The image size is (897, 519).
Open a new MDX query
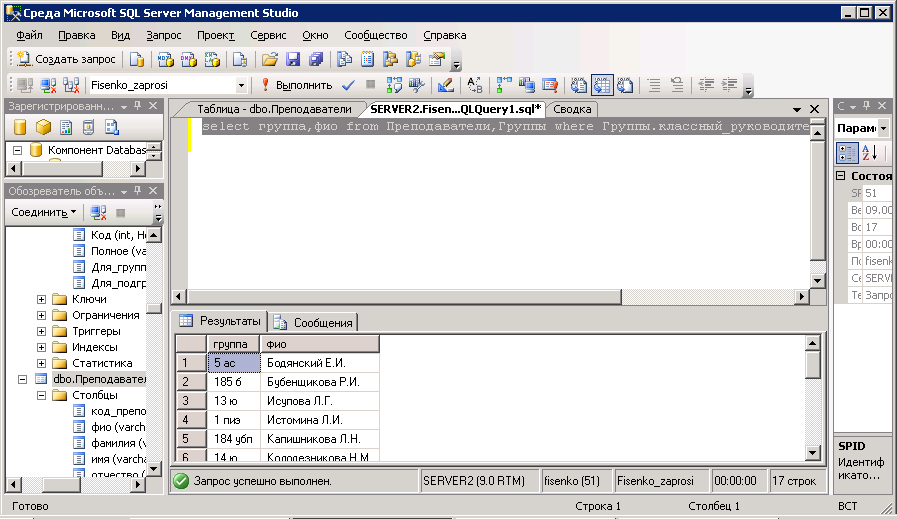tap(165, 59)
